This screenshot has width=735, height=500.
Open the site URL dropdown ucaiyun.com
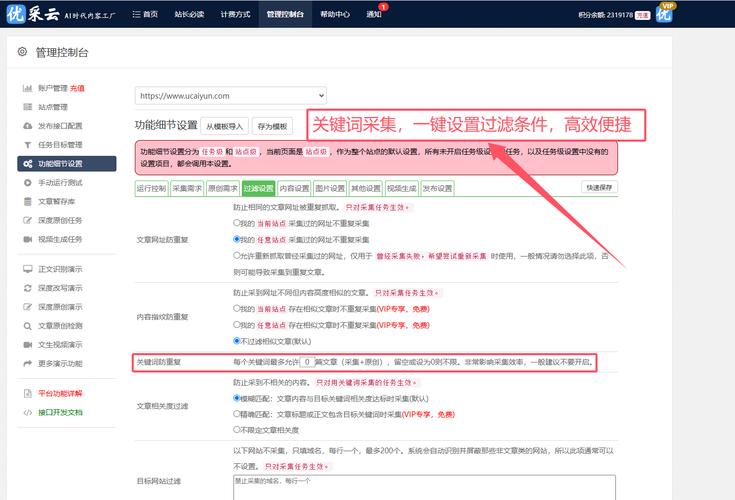[231, 96]
